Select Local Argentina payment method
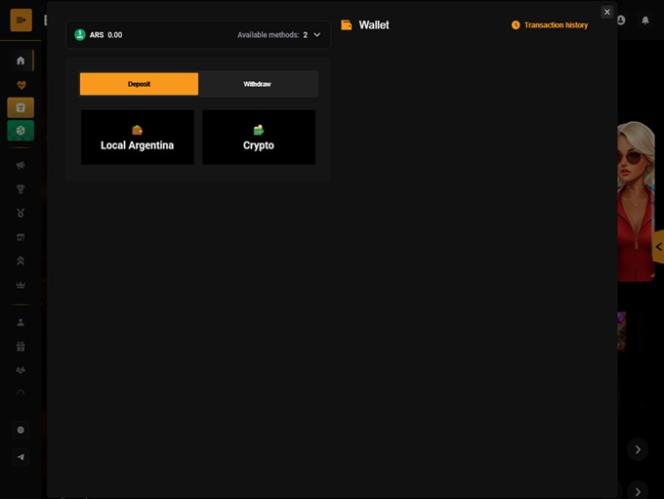The height and width of the screenshot is (499, 664). (x=137, y=138)
